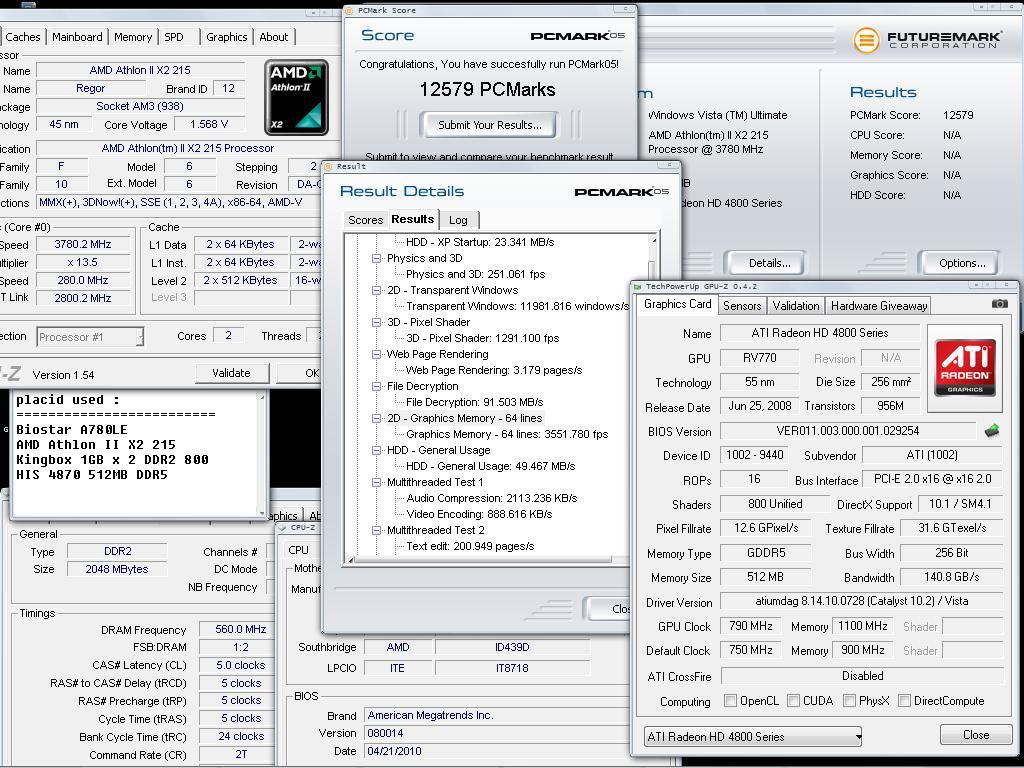Select 'Web Page Rendering: 3.179 pages/s' row
Viewport: 1024px width, 768px height.
coord(494,370)
